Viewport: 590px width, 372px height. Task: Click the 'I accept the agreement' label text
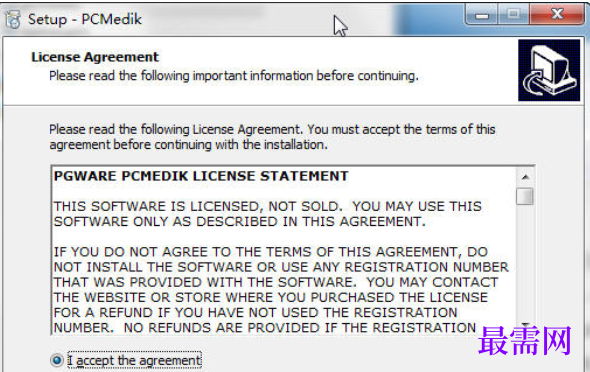135,360
